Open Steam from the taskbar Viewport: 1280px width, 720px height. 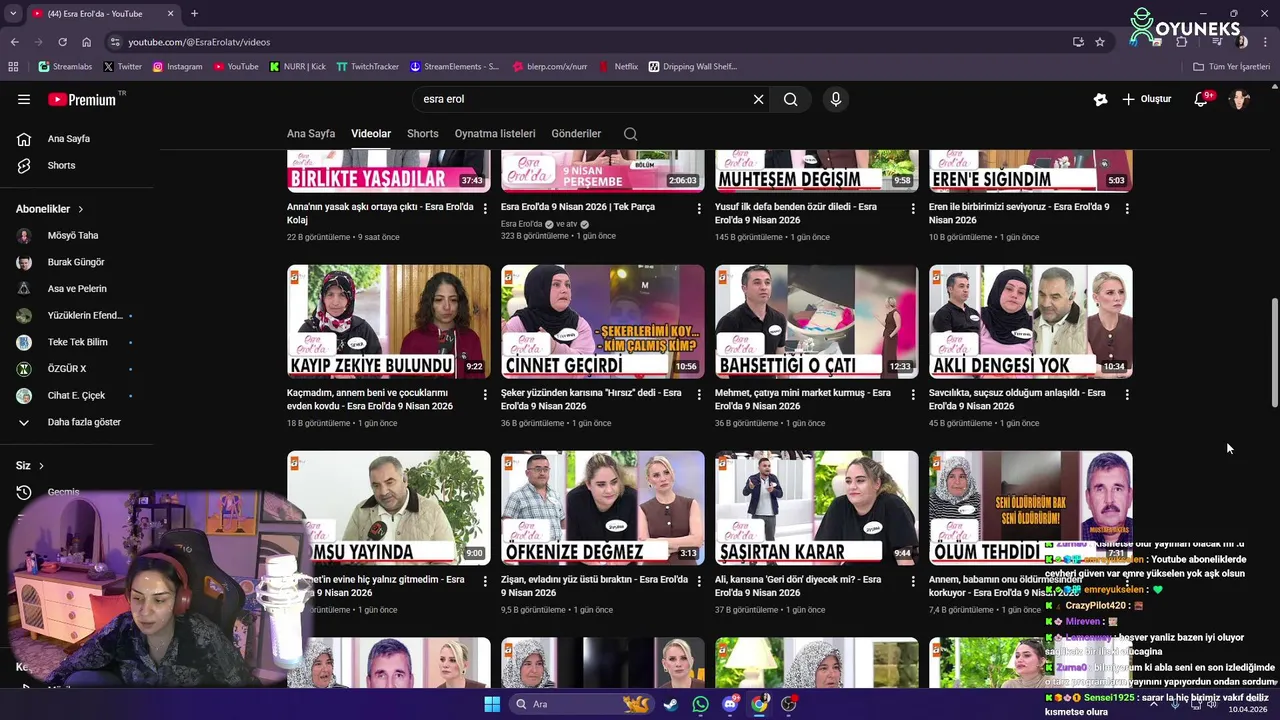tap(670, 704)
